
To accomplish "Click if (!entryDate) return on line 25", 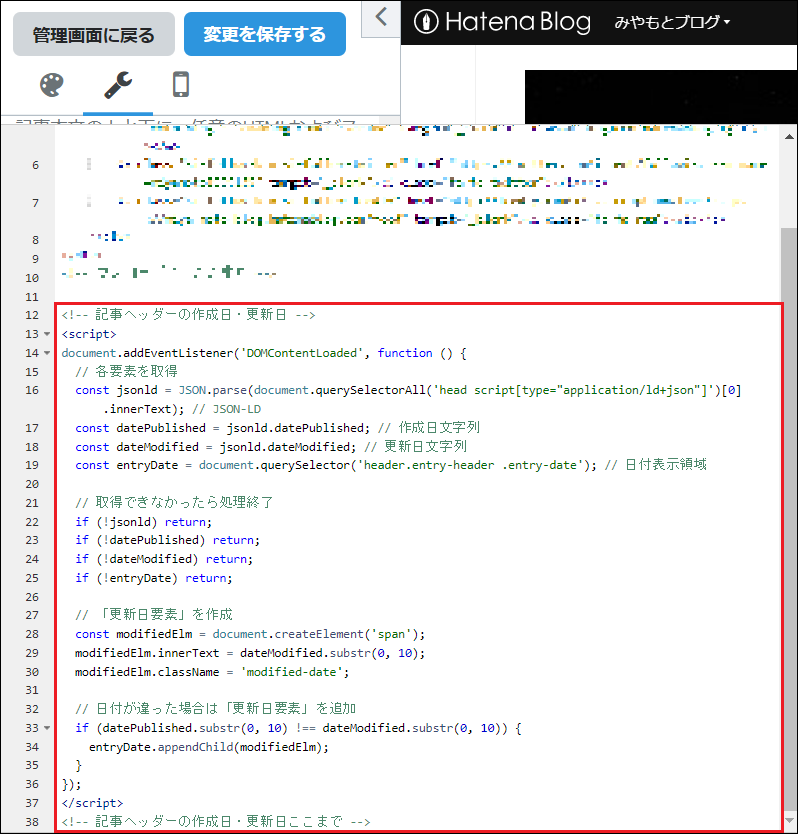I will (x=154, y=578).
